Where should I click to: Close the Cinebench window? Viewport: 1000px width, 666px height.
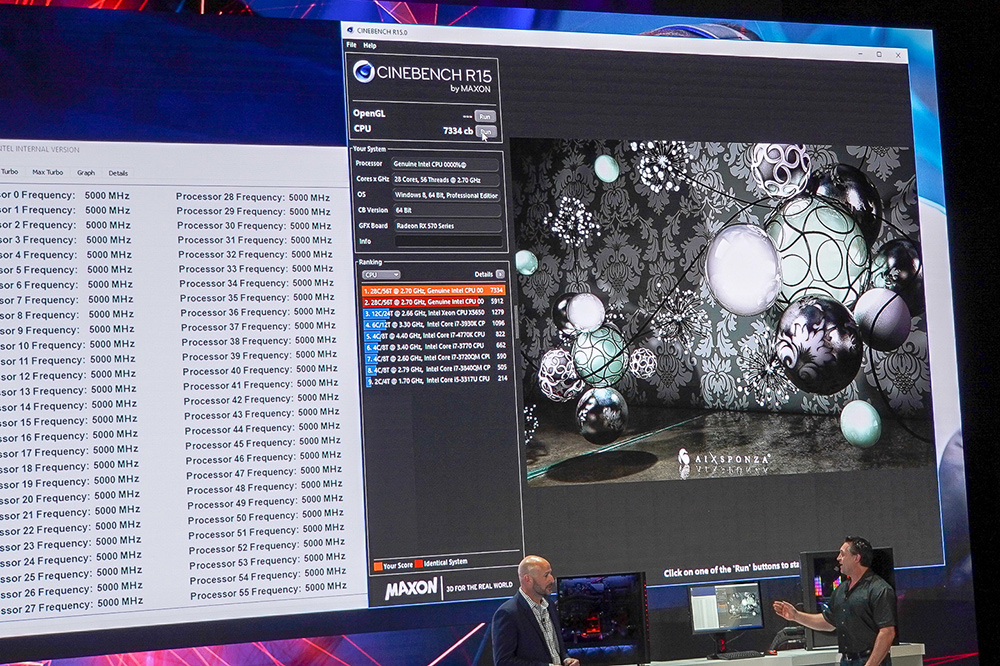pyautogui.click(x=898, y=56)
